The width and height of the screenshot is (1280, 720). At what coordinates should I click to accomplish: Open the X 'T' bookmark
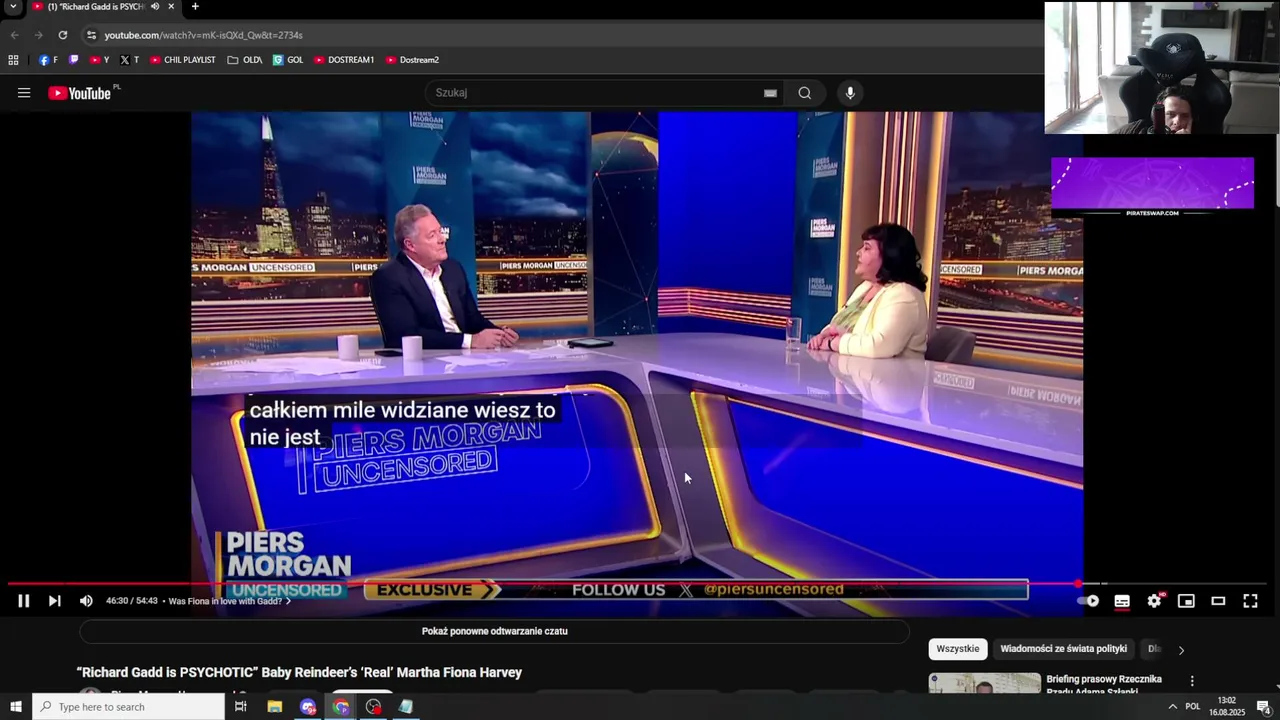tap(130, 60)
